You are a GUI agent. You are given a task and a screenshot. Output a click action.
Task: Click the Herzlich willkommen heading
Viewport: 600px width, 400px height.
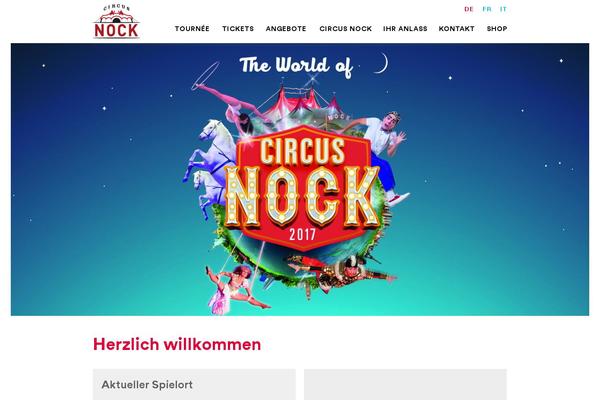177,344
